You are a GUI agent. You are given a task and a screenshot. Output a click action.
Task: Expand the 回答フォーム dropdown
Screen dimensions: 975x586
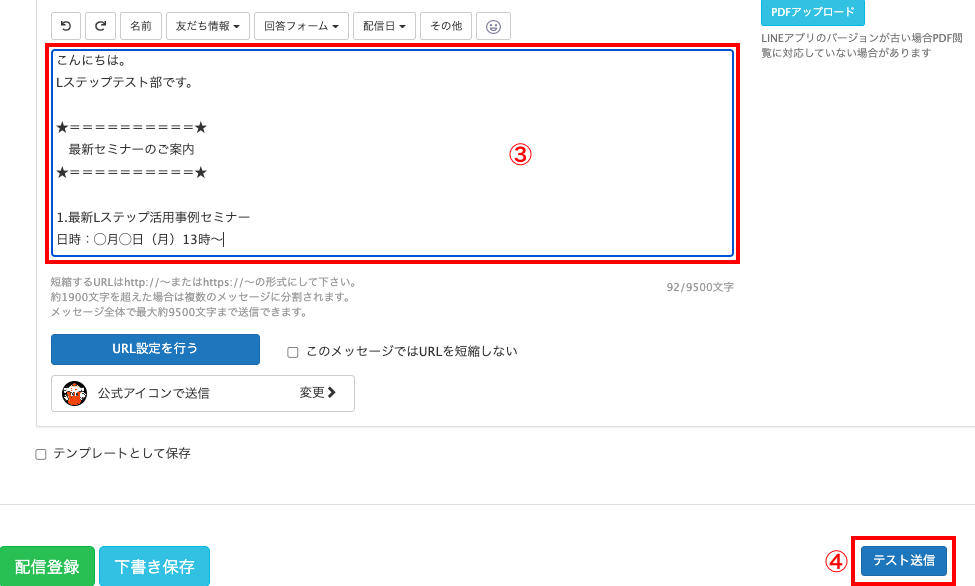point(299,25)
